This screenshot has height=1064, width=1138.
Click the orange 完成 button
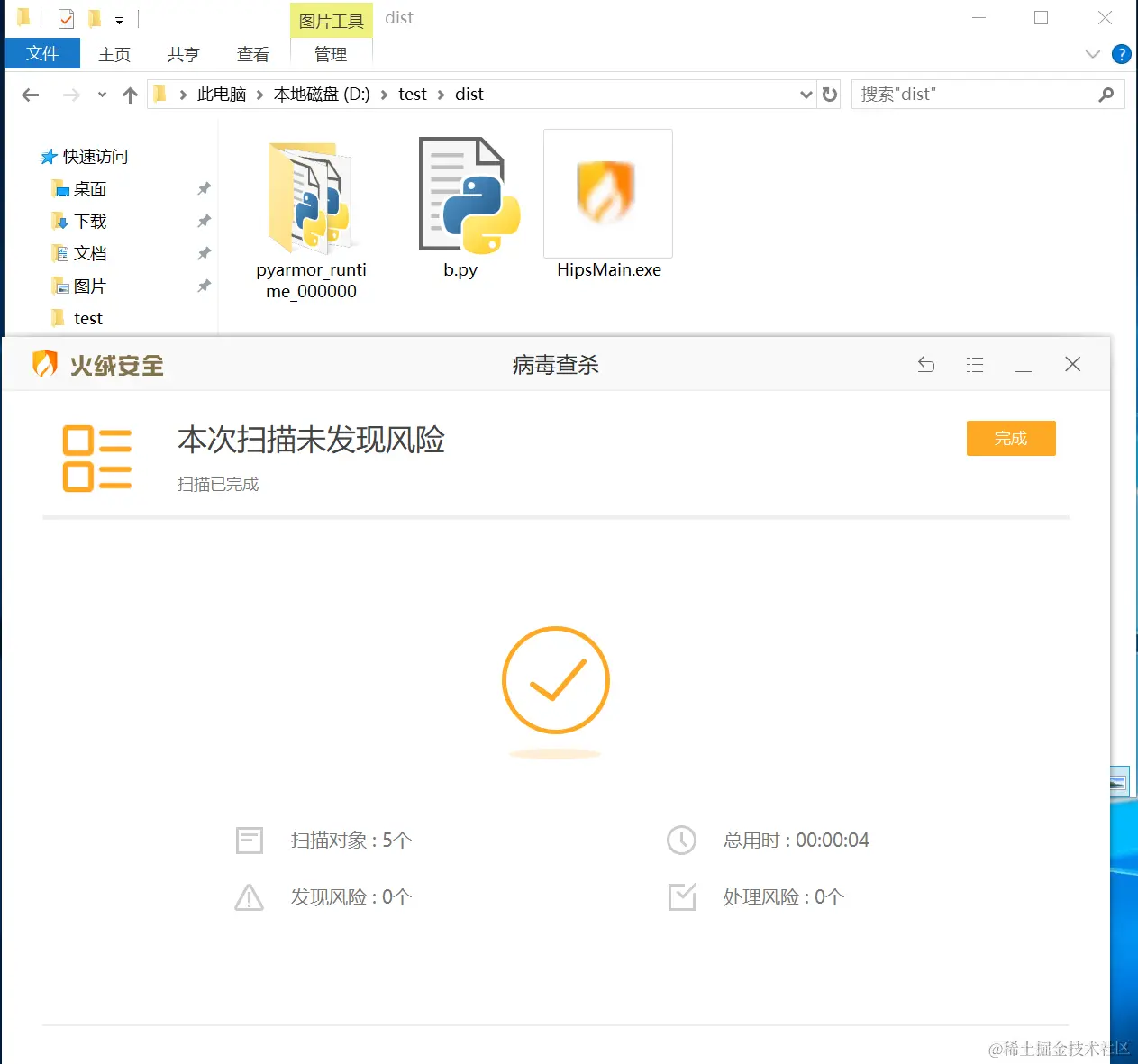tap(1011, 438)
